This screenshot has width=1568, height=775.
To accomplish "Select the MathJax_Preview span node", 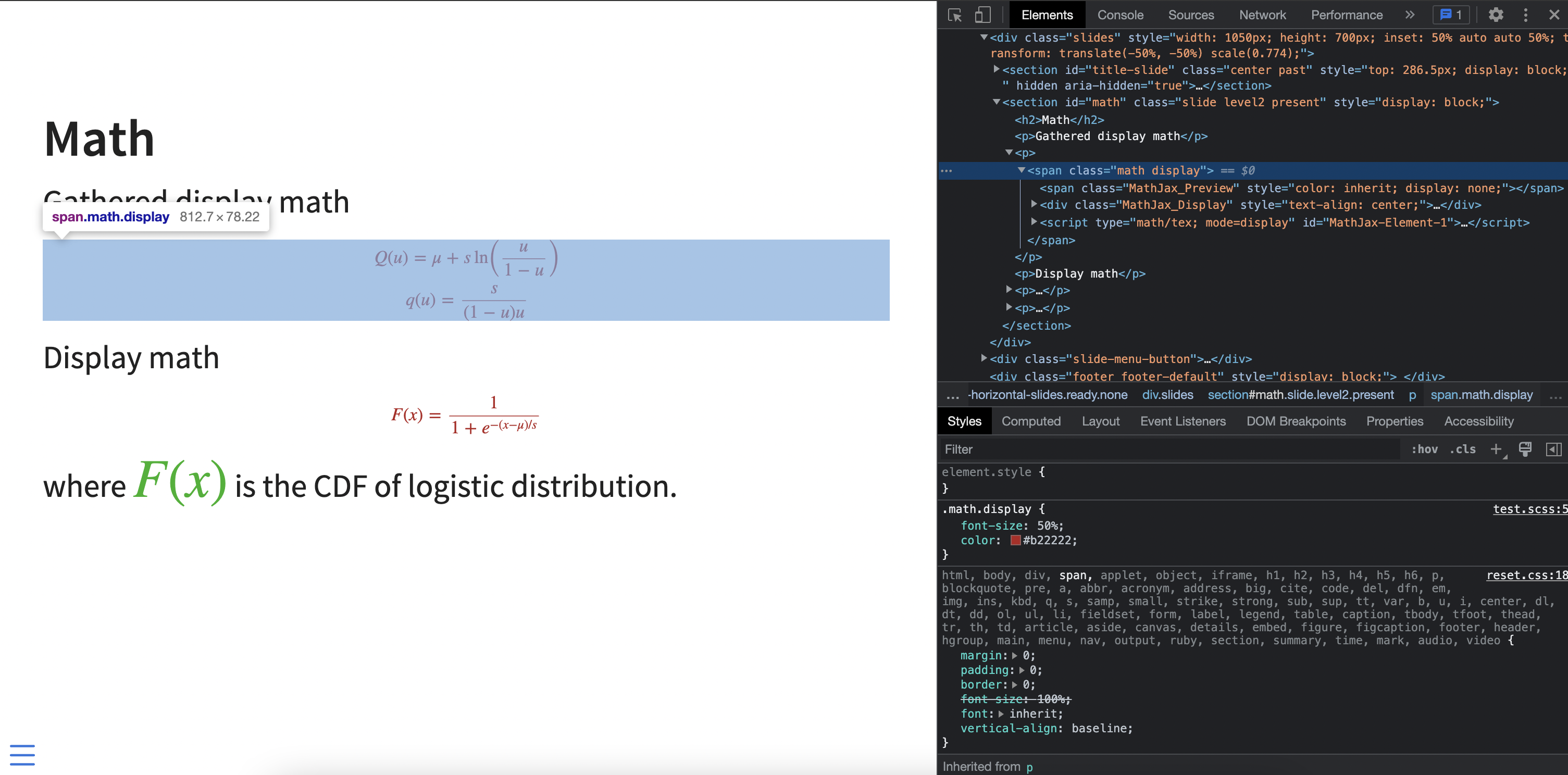I will [1301, 188].
